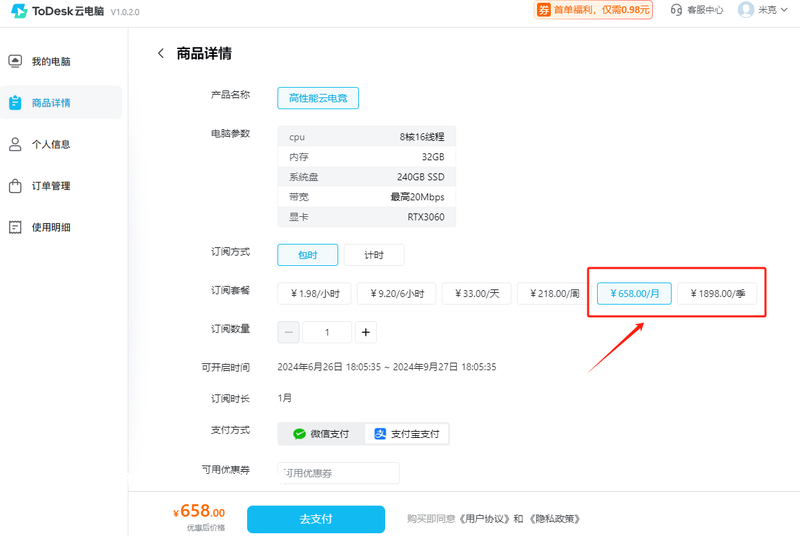Open 商品详情 in the sidebar
800x536 pixels.
pyautogui.click(x=50, y=103)
